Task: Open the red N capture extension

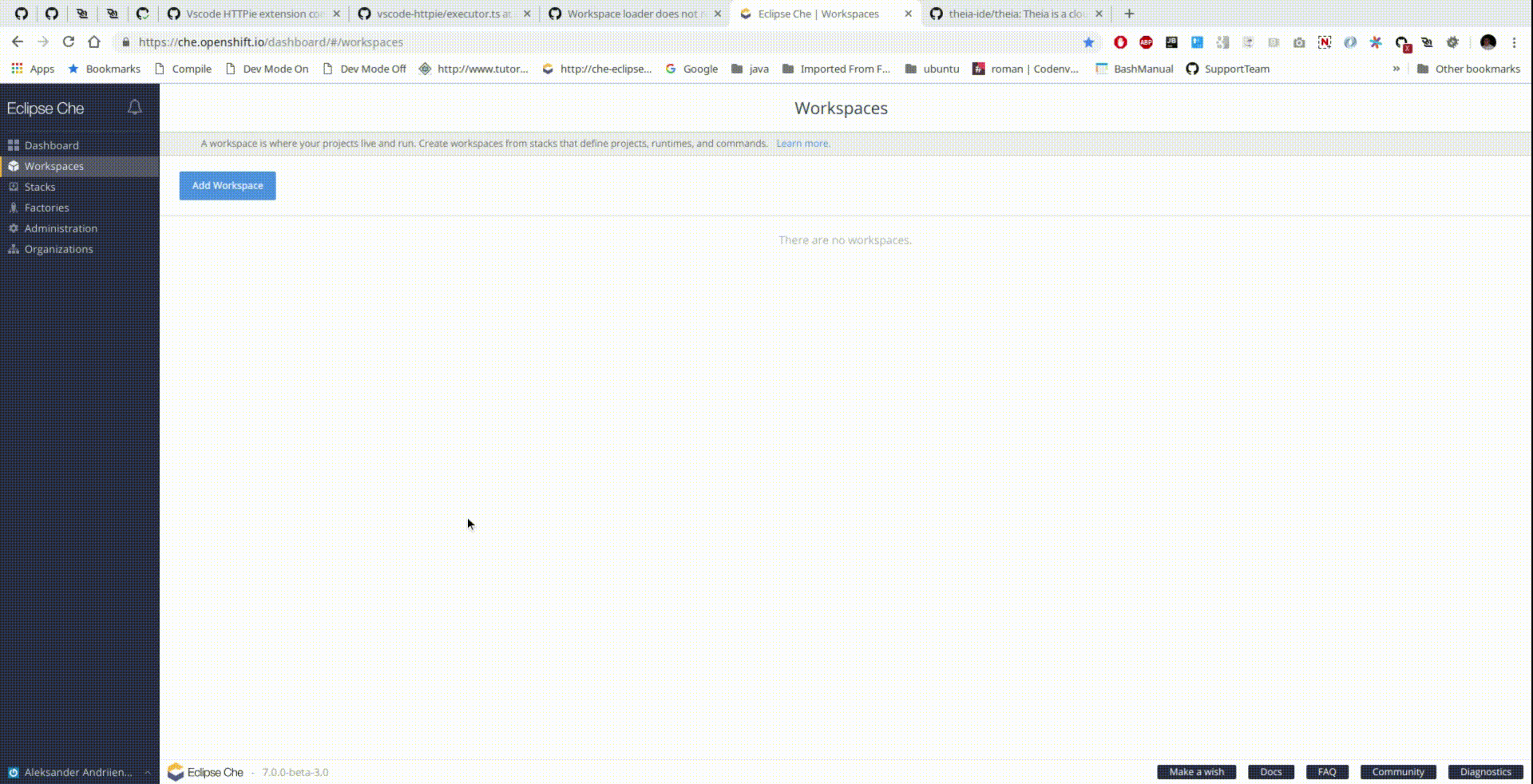Action: pos(1325,42)
